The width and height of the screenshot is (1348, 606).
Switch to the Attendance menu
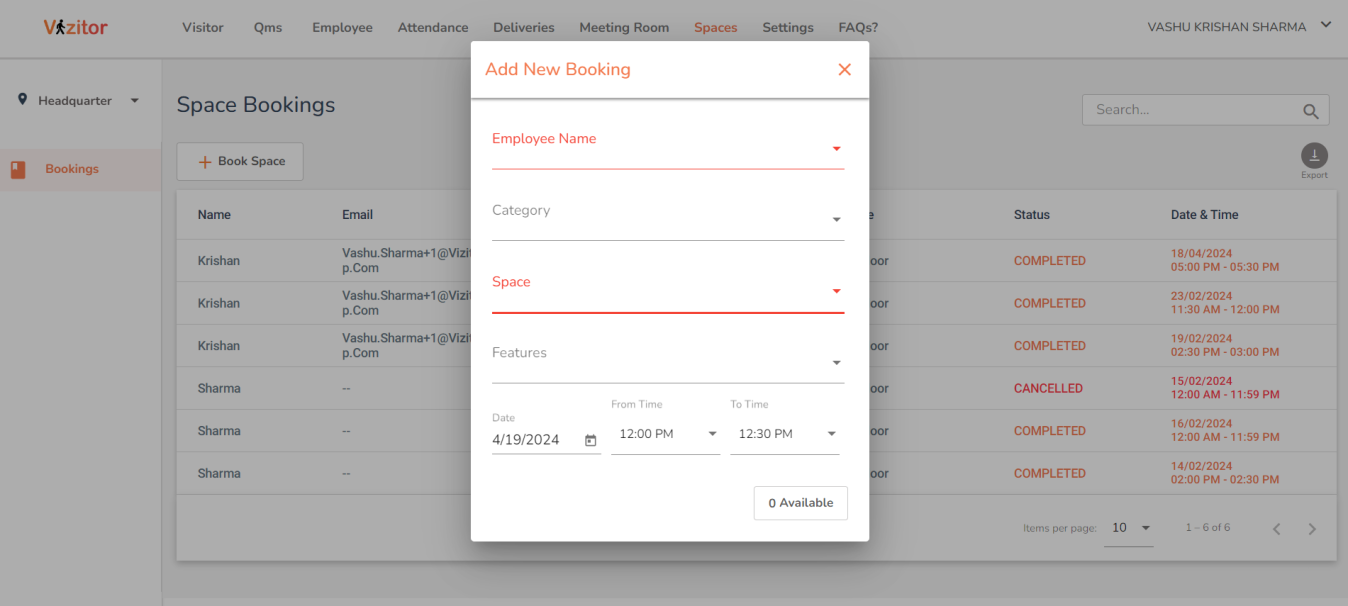432,28
